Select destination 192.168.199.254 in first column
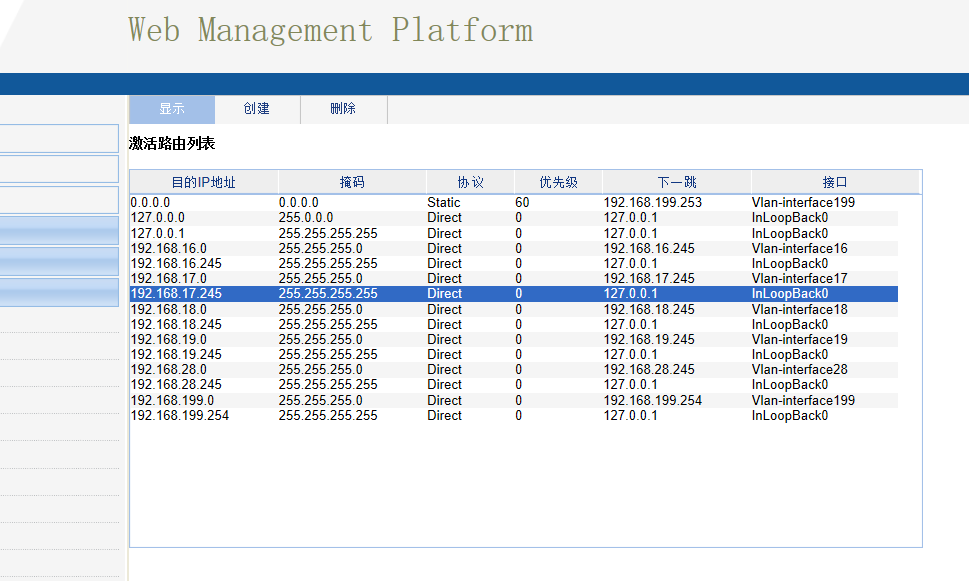Viewport: 969px width, 581px height. click(180, 416)
